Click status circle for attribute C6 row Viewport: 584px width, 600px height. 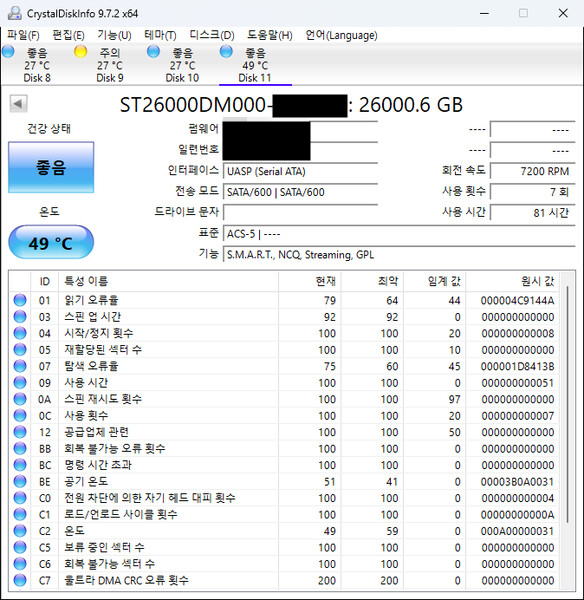pyautogui.click(x=20, y=564)
